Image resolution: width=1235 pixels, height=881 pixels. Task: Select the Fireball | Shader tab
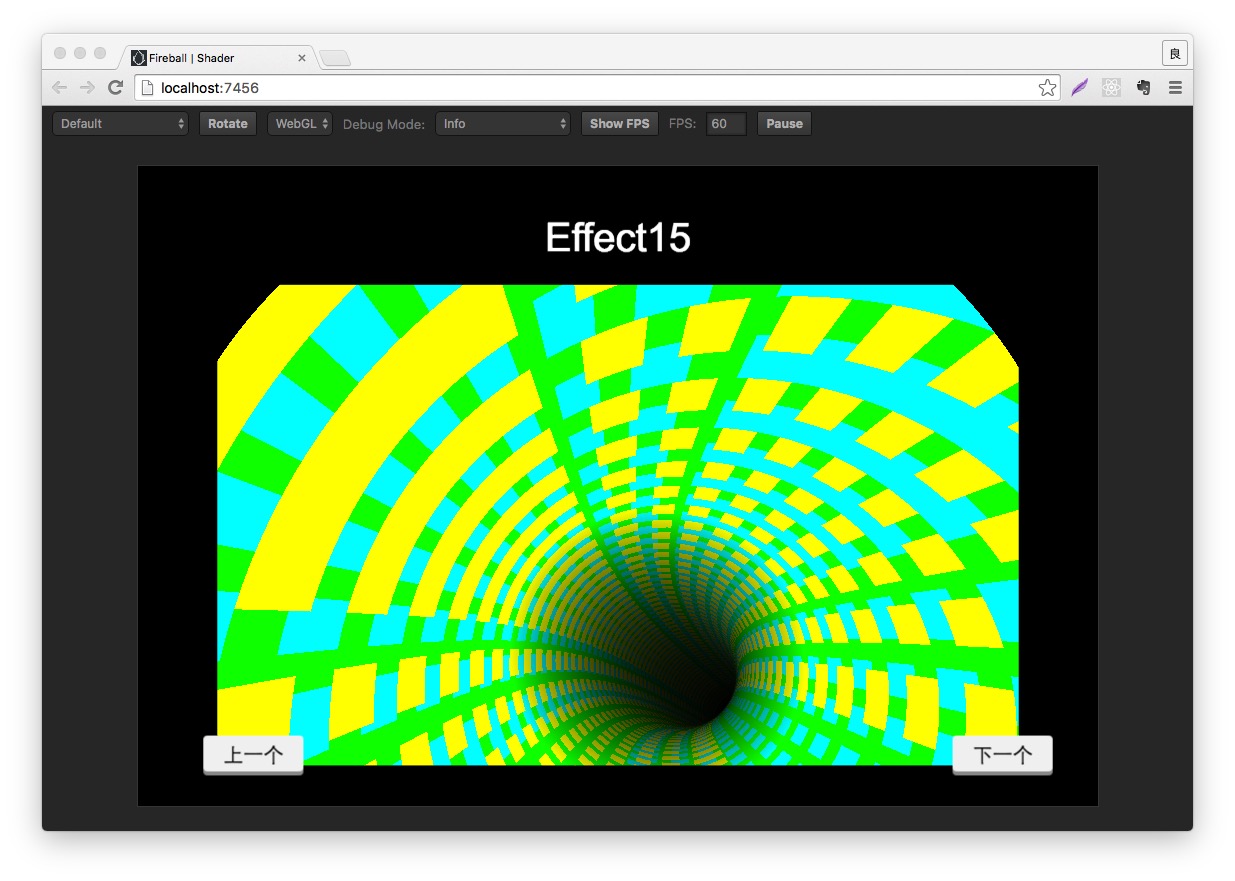pyautogui.click(x=218, y=58)
